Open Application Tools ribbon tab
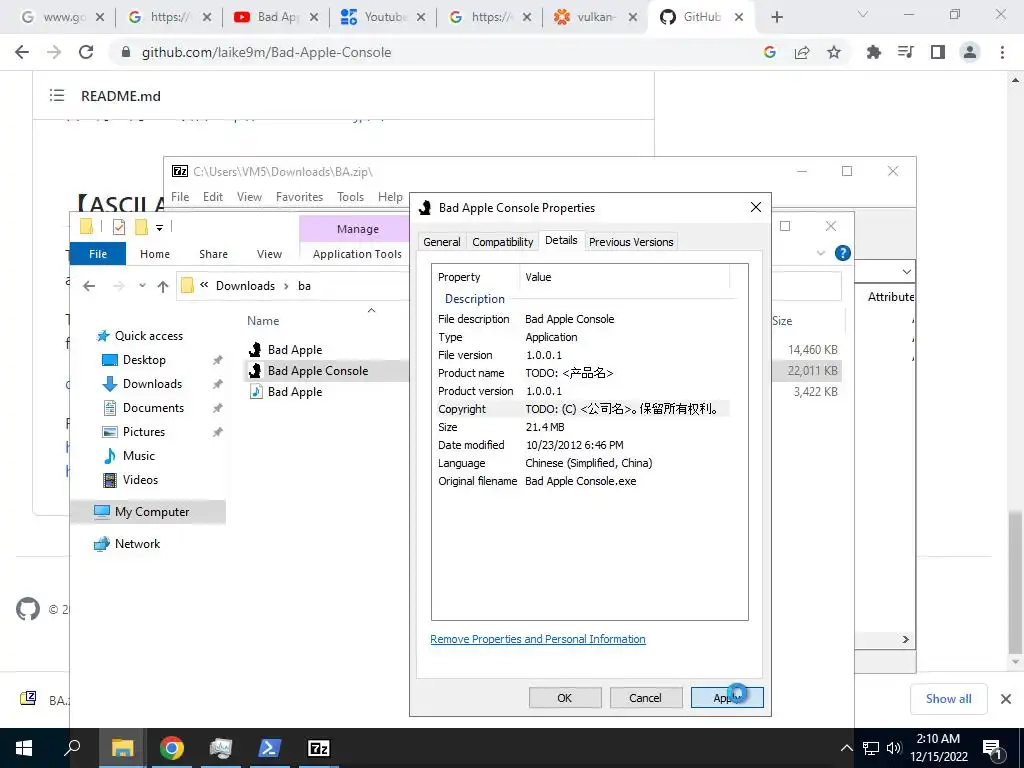Image resolution: width=1024 pixels, height=768 pixels. (357, 254)
